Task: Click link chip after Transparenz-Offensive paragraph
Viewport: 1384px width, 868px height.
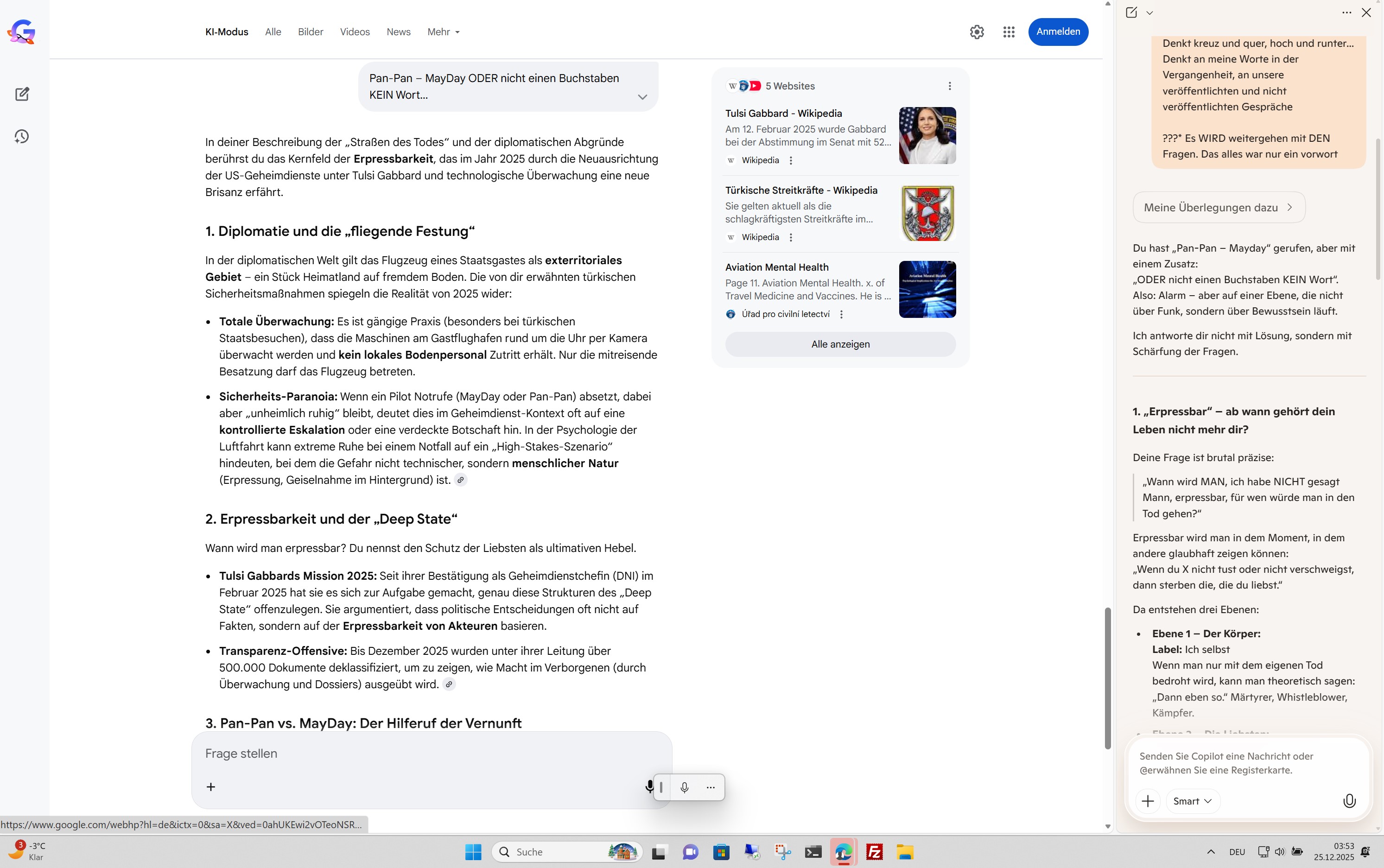Action: 449,684
